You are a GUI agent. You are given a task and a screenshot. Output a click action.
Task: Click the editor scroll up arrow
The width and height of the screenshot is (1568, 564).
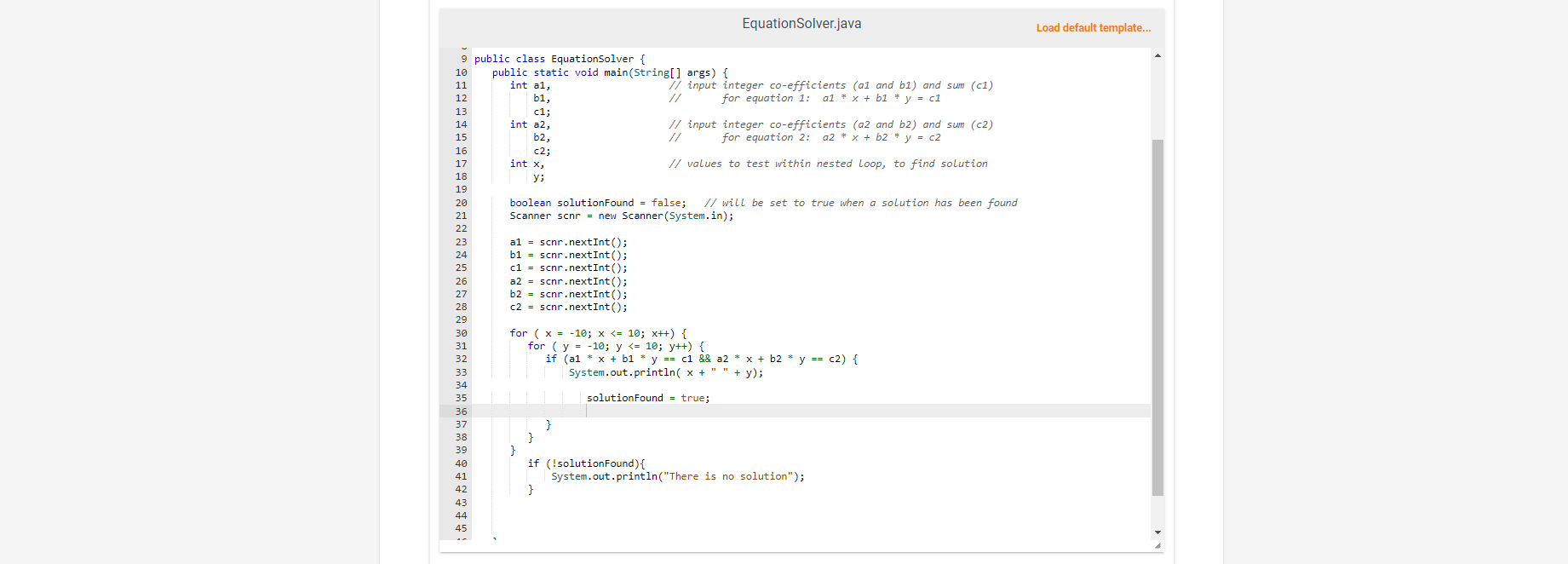coord(1157,55)
